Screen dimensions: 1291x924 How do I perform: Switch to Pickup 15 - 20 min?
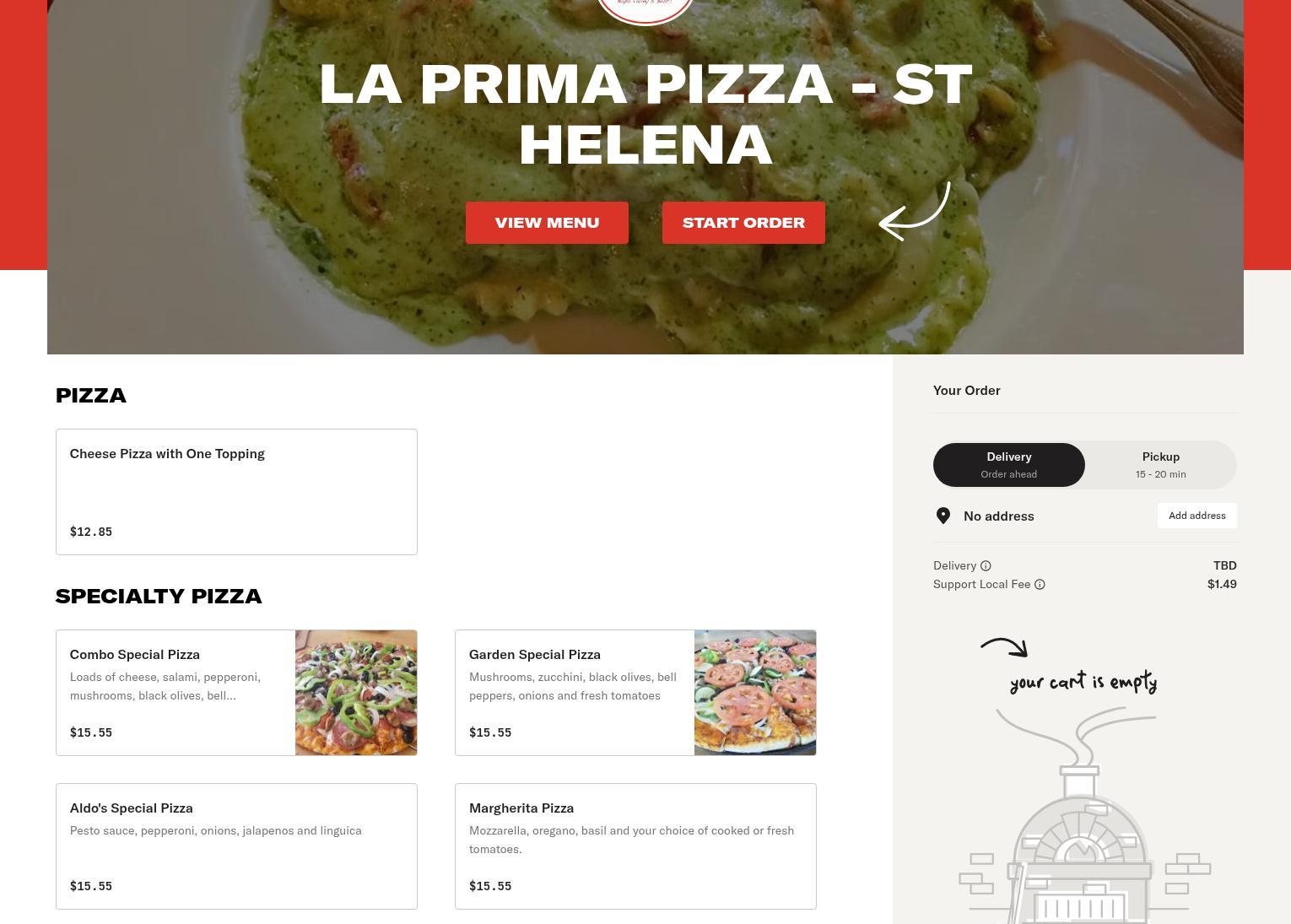(x=1160, y=465)
